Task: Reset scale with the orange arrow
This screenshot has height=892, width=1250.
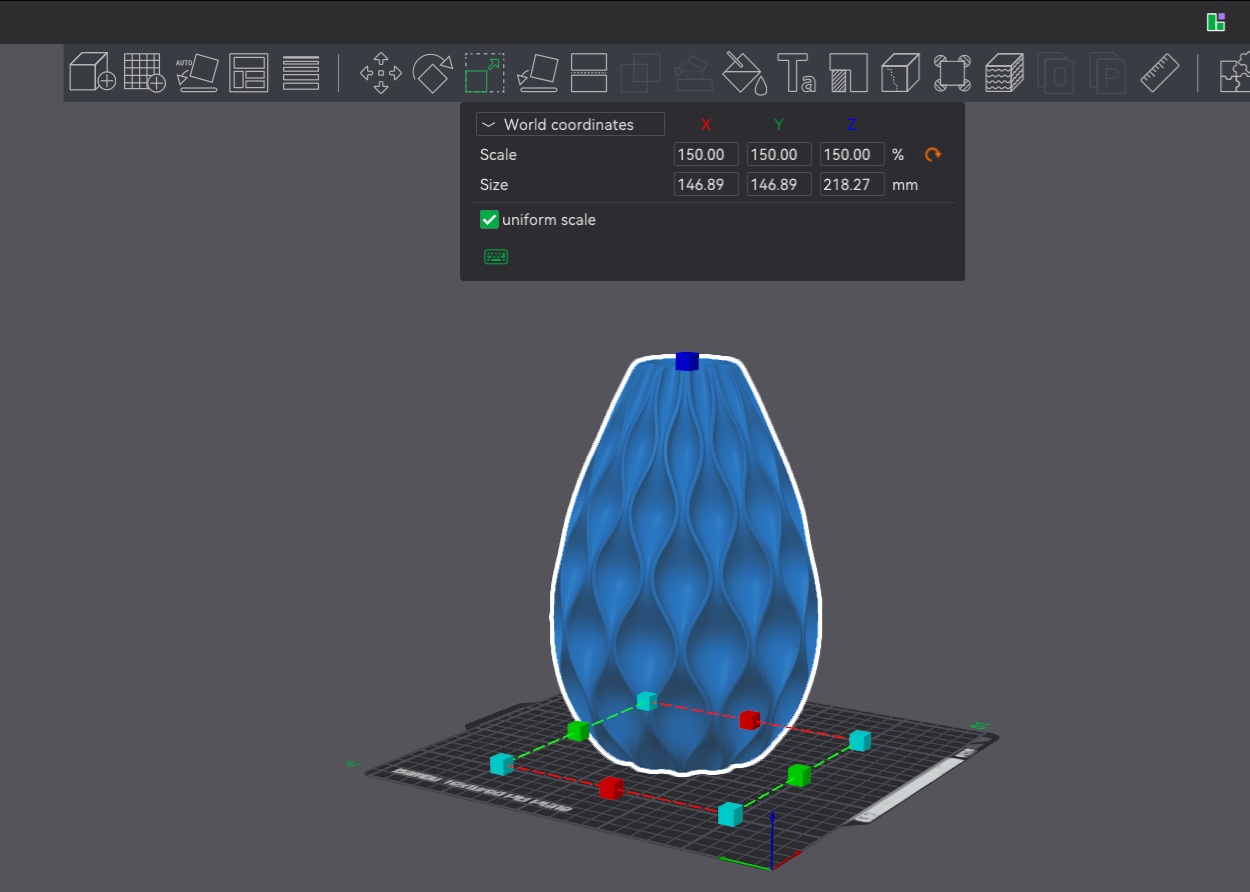Action: coord(933,155)
